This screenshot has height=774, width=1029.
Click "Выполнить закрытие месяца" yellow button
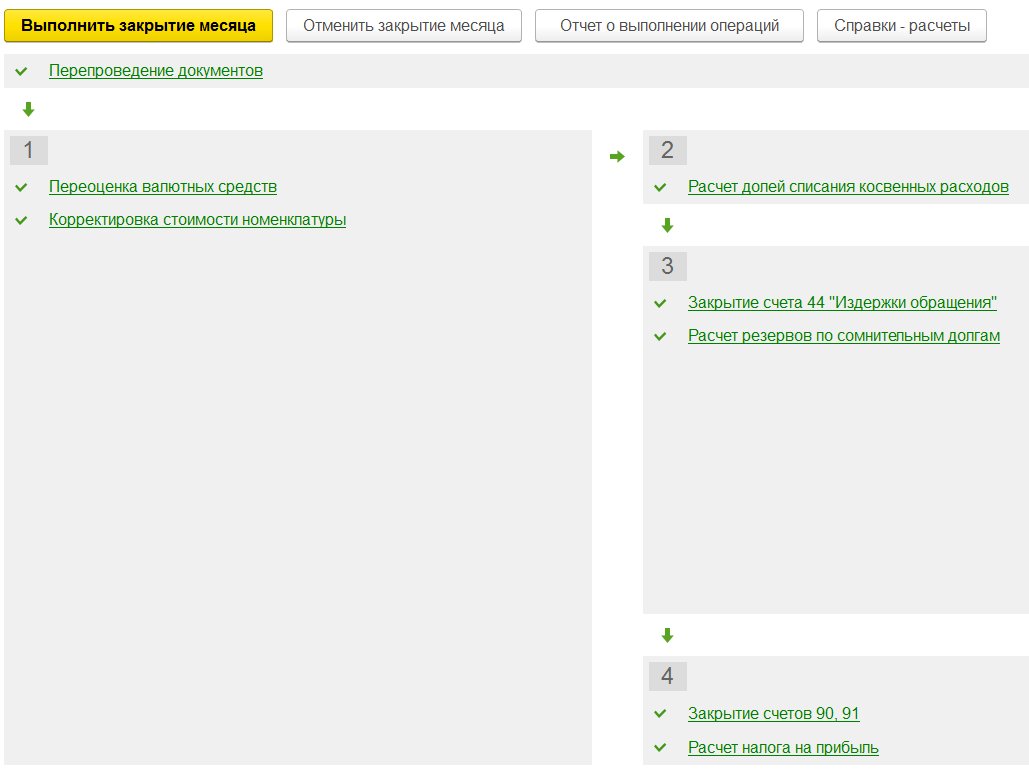[138, 26]
